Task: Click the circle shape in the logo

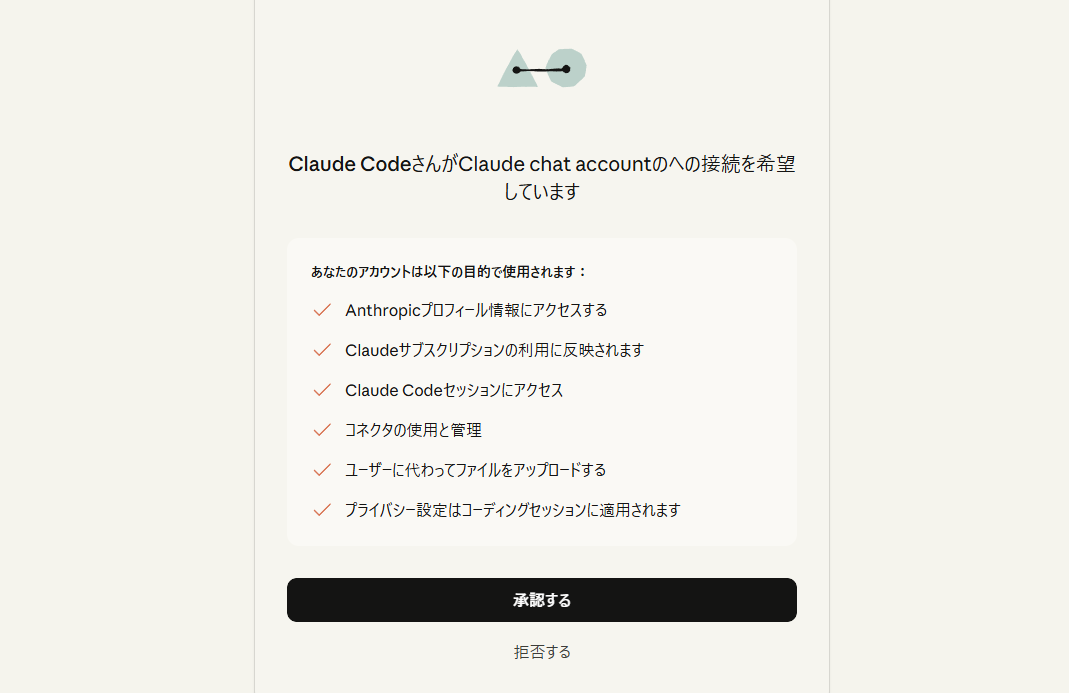Action: [x=568, y=68]
